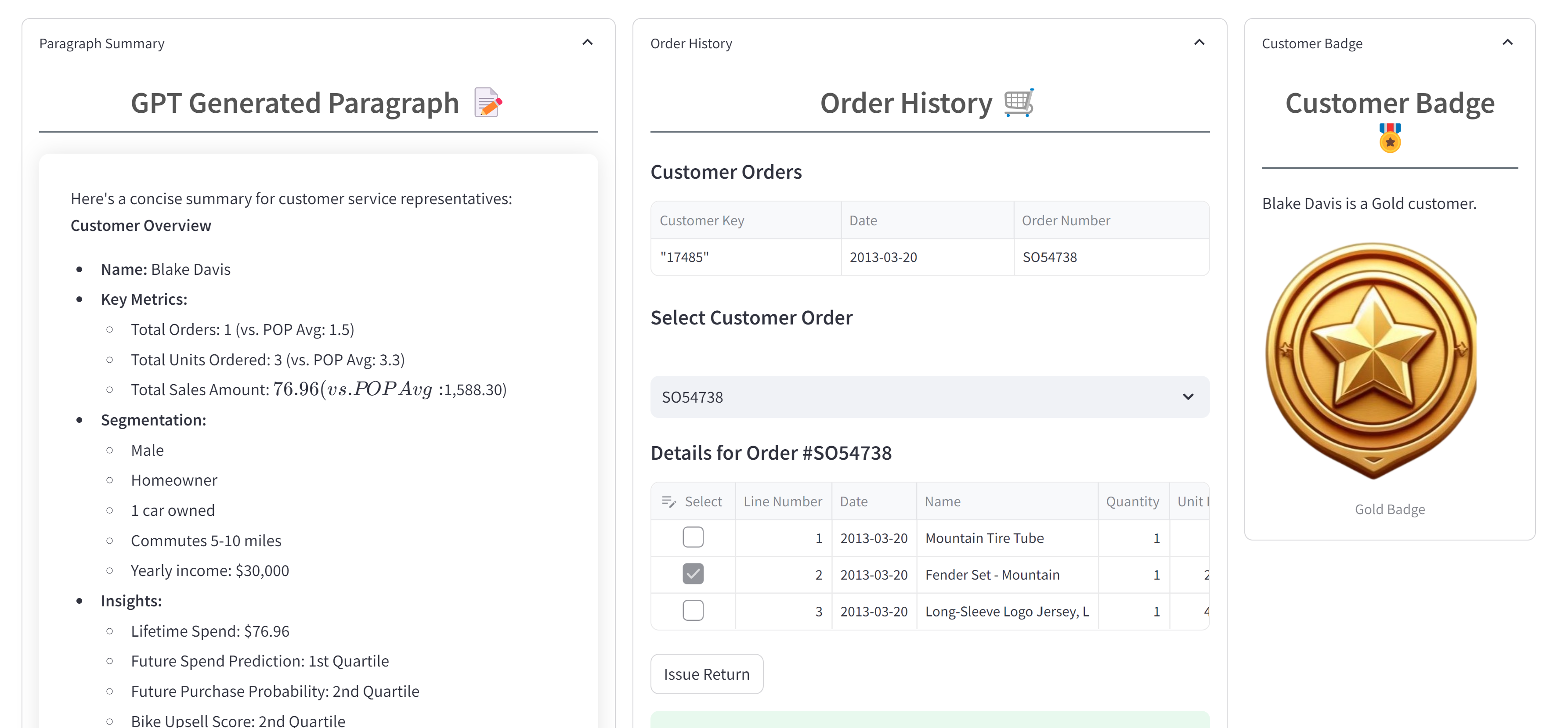Check the Mountain Tire Tube row checkbox
The width and height of the screenshot is (1568, 728).
point(693,537)
